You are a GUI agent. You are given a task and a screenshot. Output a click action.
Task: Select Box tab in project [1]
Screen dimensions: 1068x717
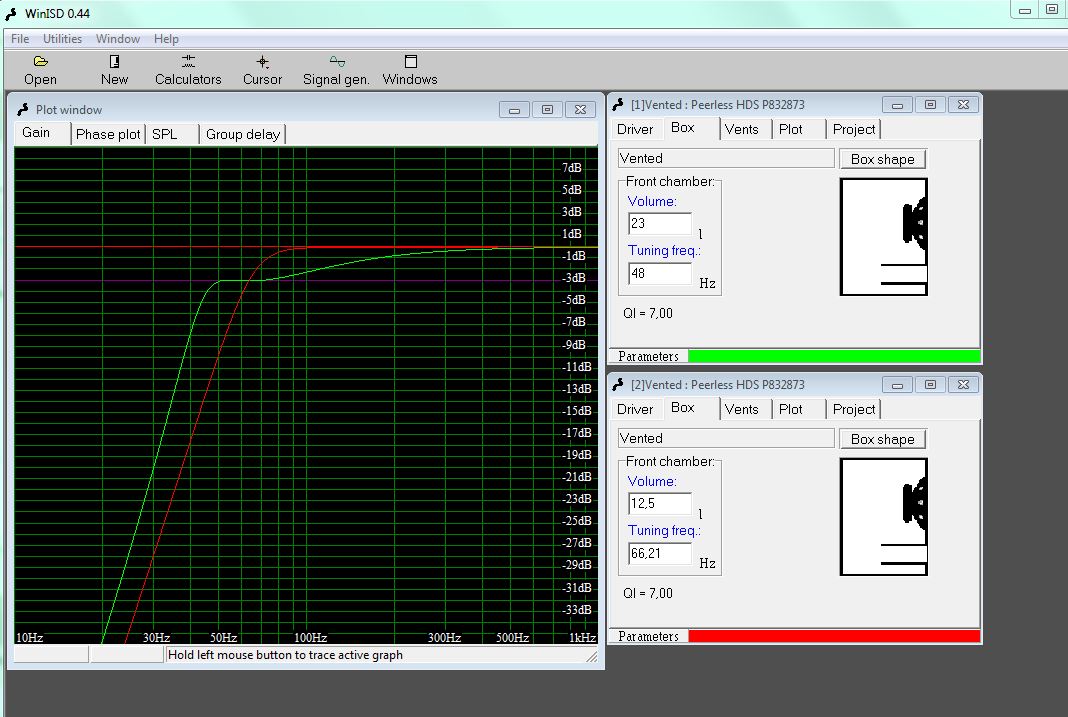(x=691, y=128)
